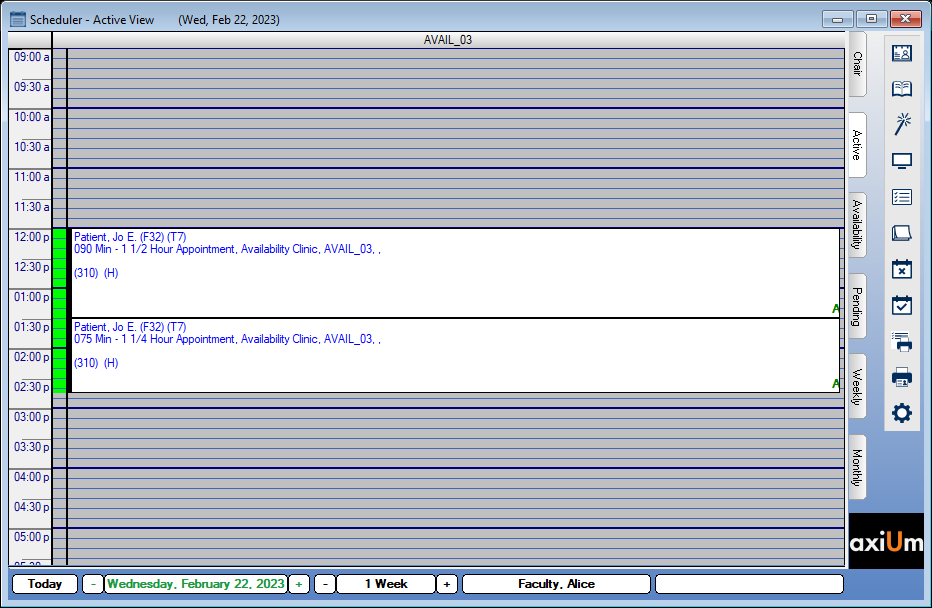Select Patient Jo E.'s 12:00 appointment
932x608 pixels.
450,270
